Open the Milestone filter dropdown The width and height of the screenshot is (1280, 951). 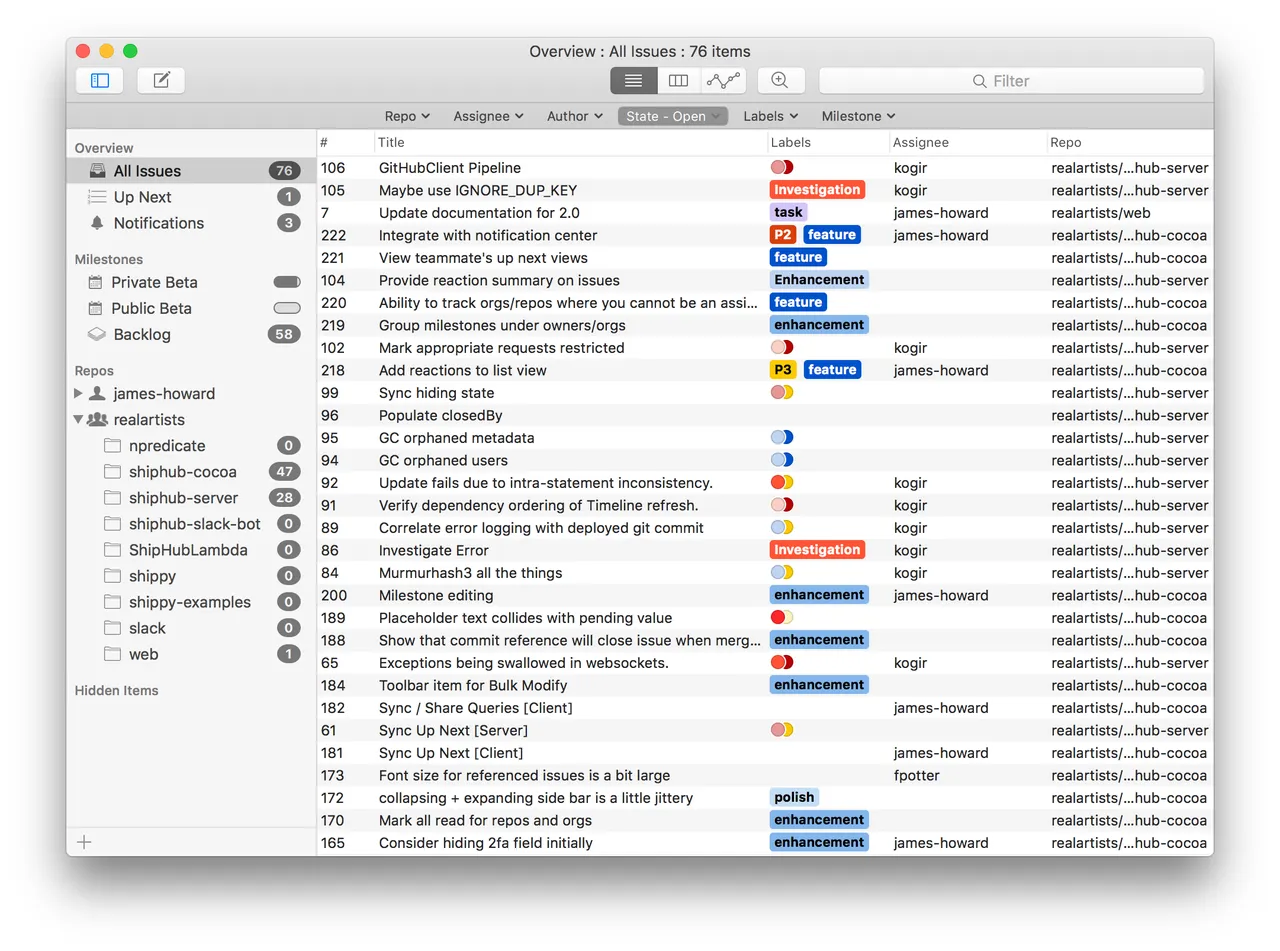tap(858, 116)
